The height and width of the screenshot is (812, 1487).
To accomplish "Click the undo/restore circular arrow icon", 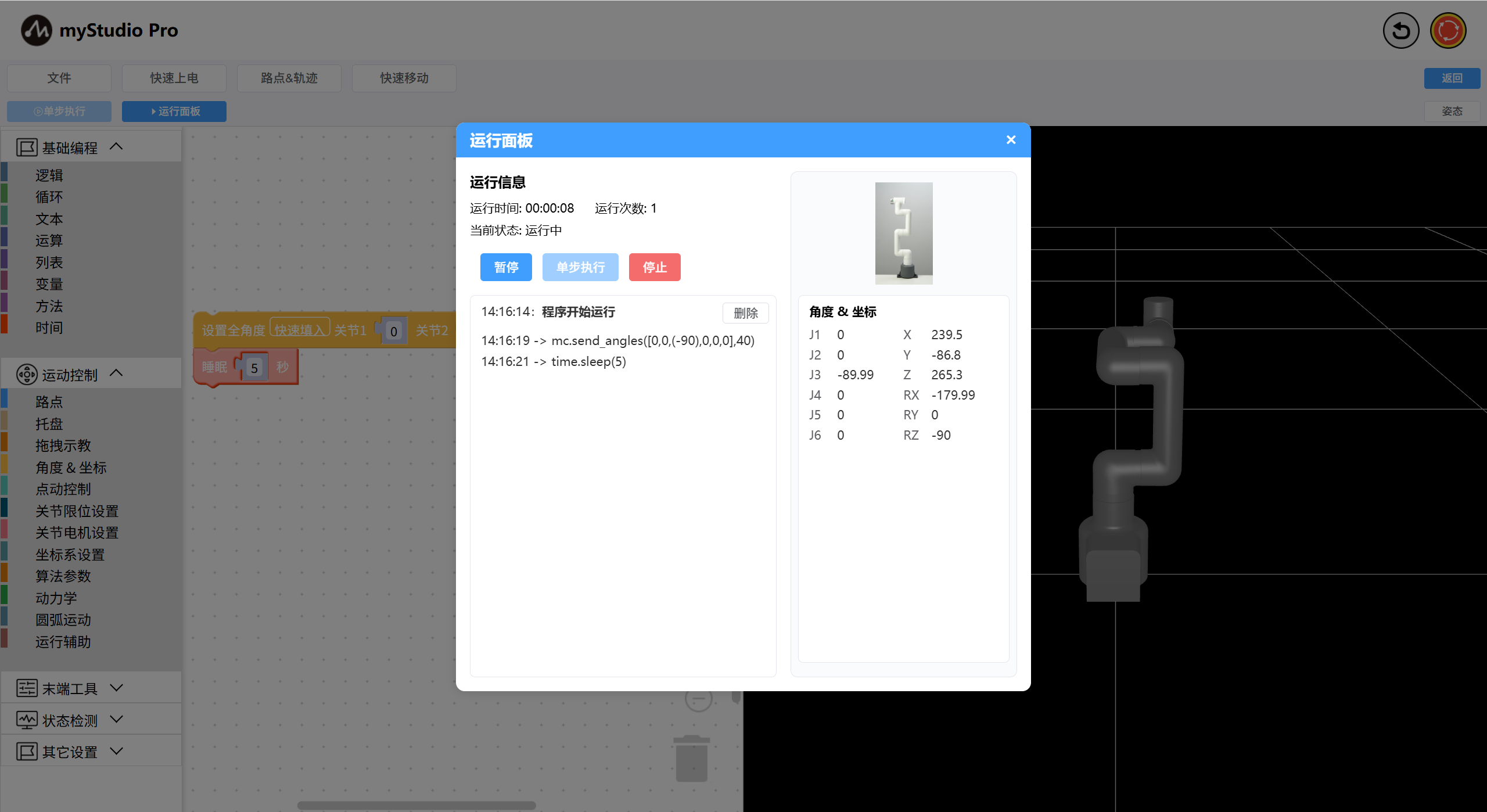I will [x=1400, y=30].
